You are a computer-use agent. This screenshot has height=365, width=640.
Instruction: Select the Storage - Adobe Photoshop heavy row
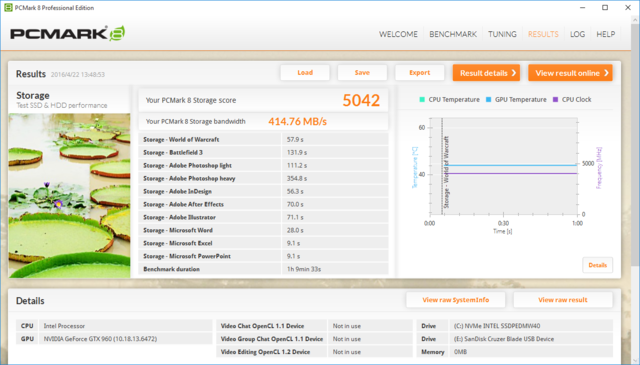(x=263, y=178)
